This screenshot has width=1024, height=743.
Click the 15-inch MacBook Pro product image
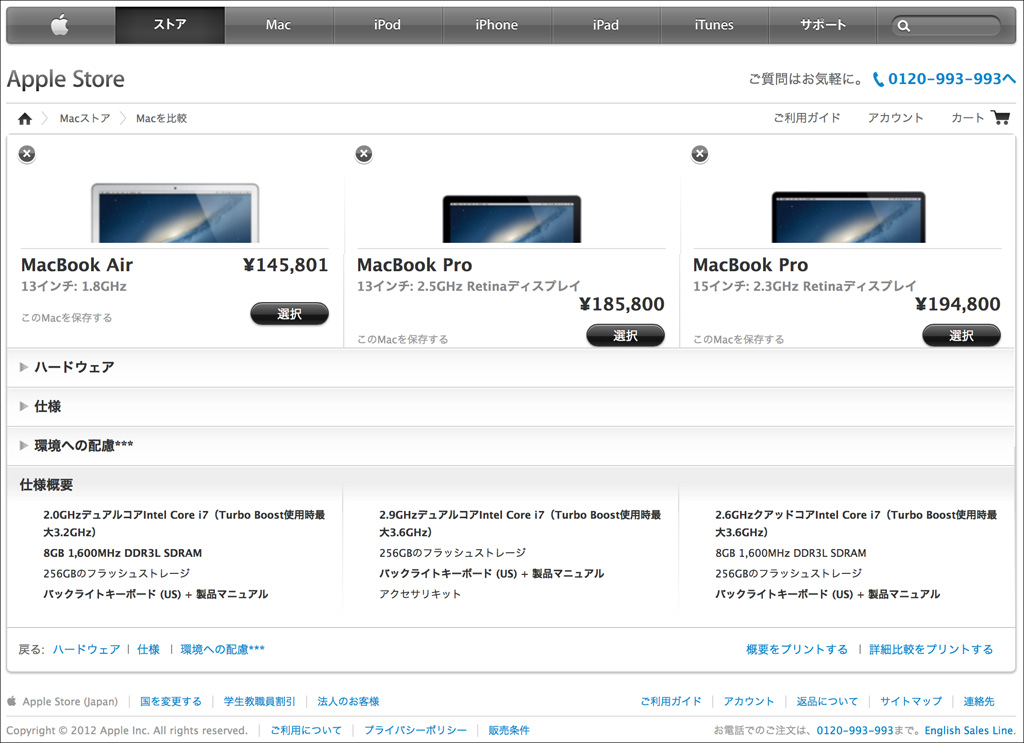pyautogui.click(x=848, y=217)
